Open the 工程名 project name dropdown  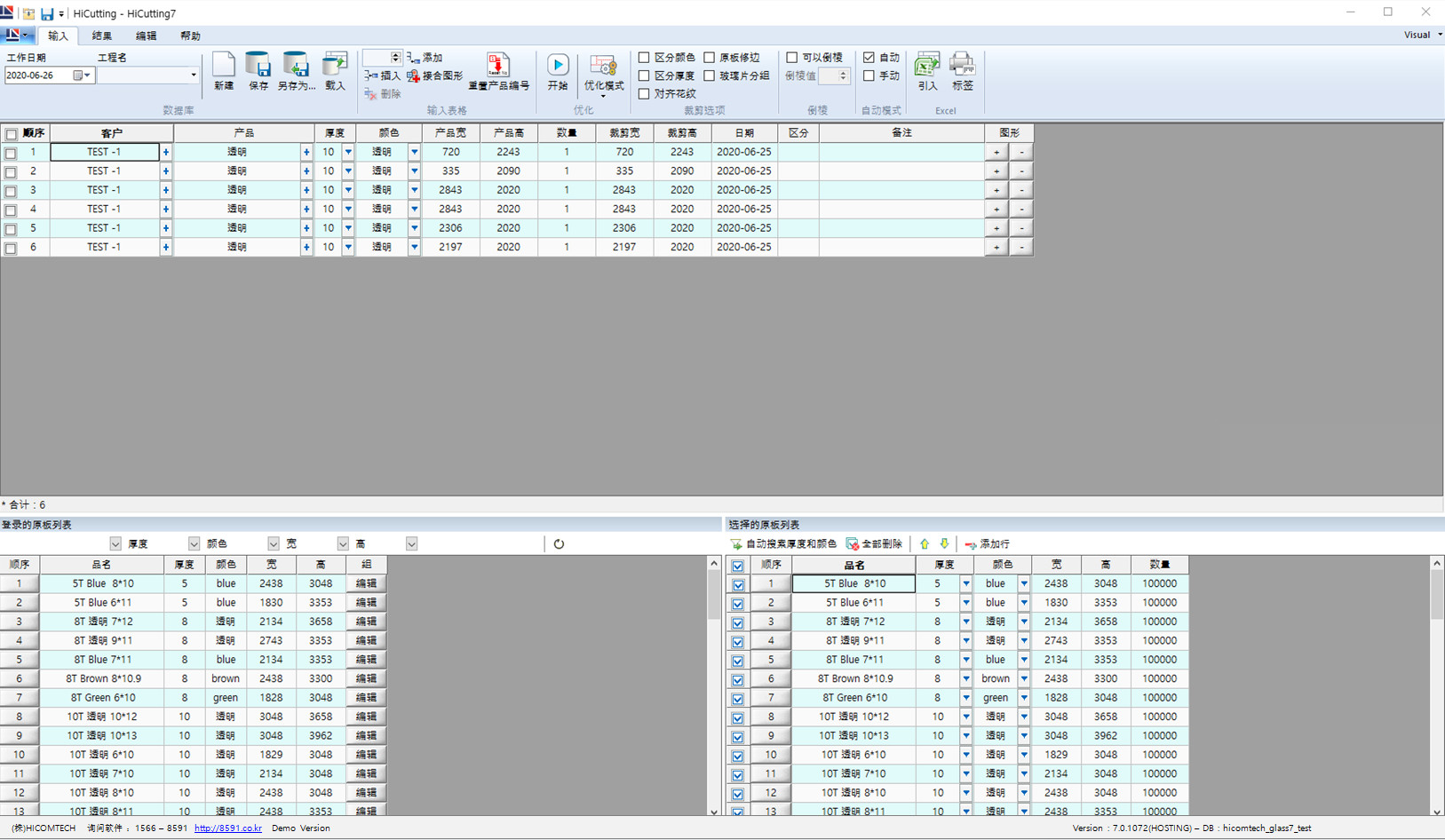point(194,75)
